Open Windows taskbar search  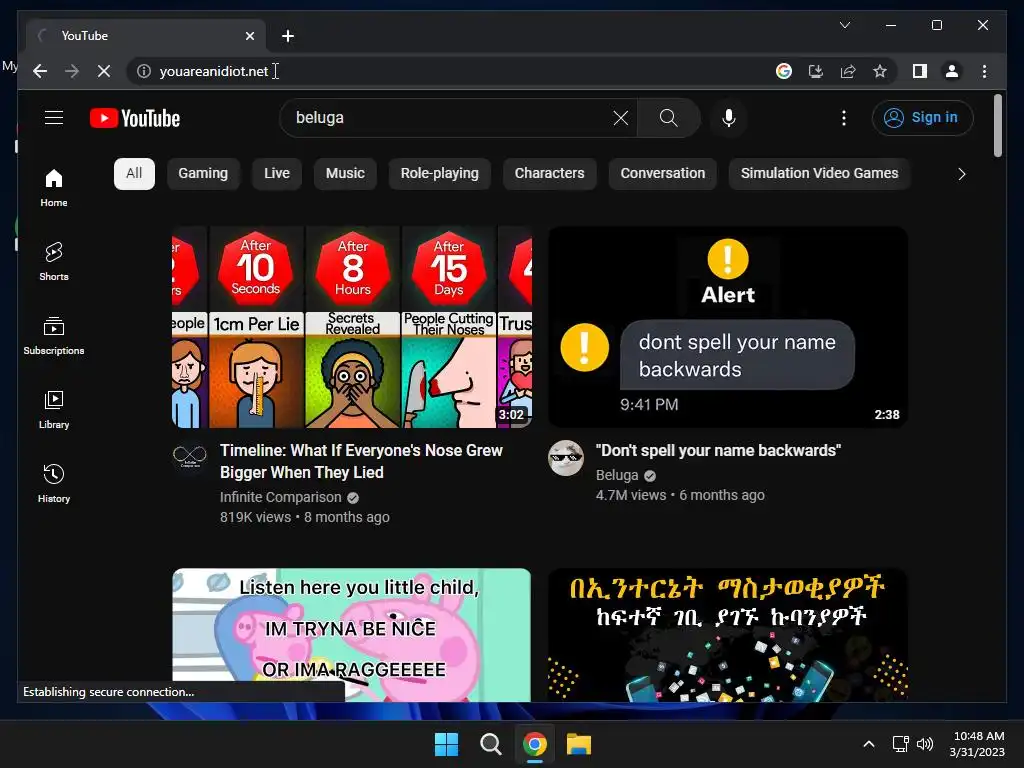click(x=490, y=744)
